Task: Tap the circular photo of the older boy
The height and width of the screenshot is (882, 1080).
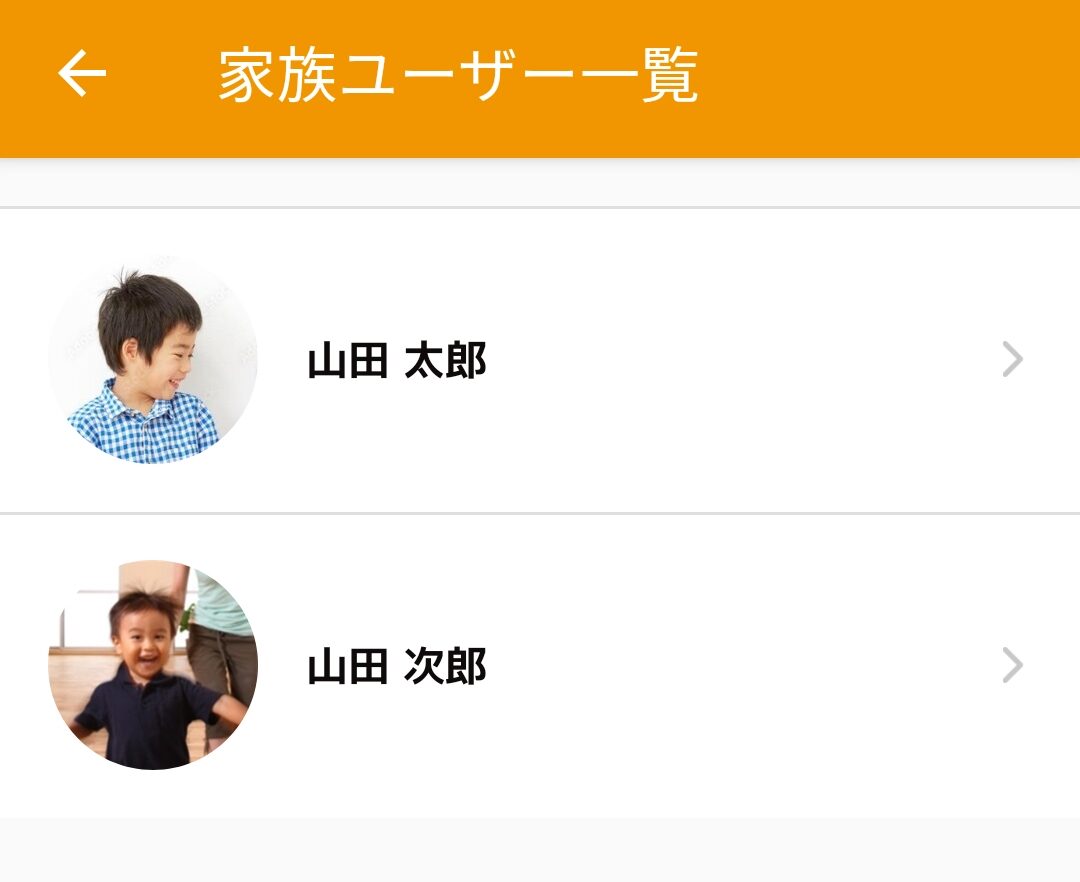Action: point(153,359)
